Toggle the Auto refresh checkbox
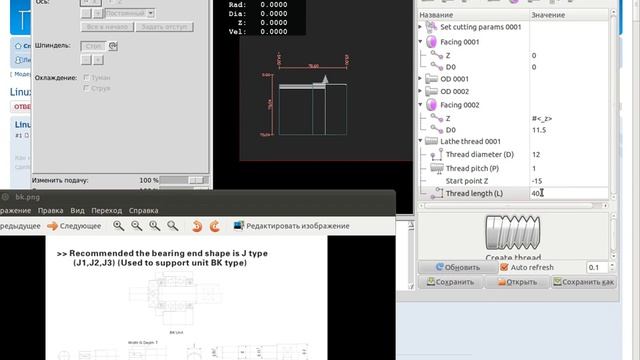Screen dimensions: 640x360 504,267
